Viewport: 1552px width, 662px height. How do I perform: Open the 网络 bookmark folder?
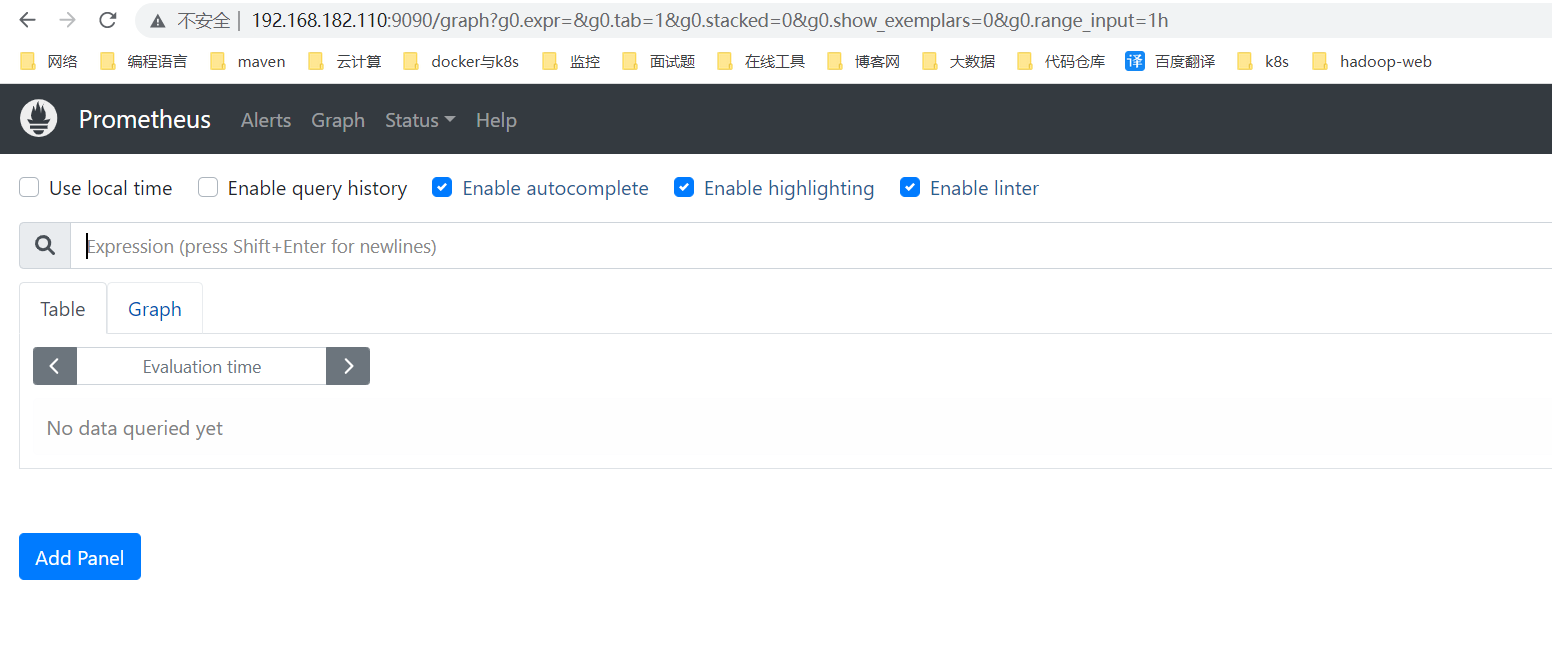[x=49, y=62]
